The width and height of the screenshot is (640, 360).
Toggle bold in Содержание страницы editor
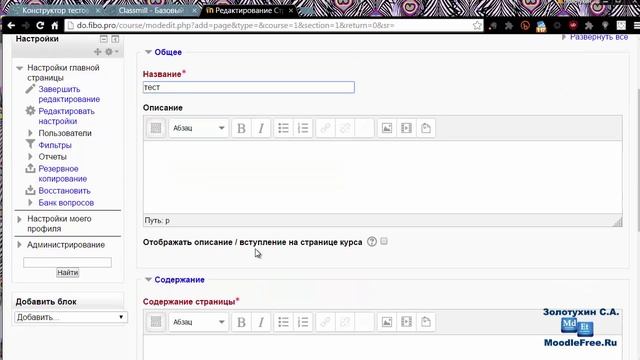[241, 322]
